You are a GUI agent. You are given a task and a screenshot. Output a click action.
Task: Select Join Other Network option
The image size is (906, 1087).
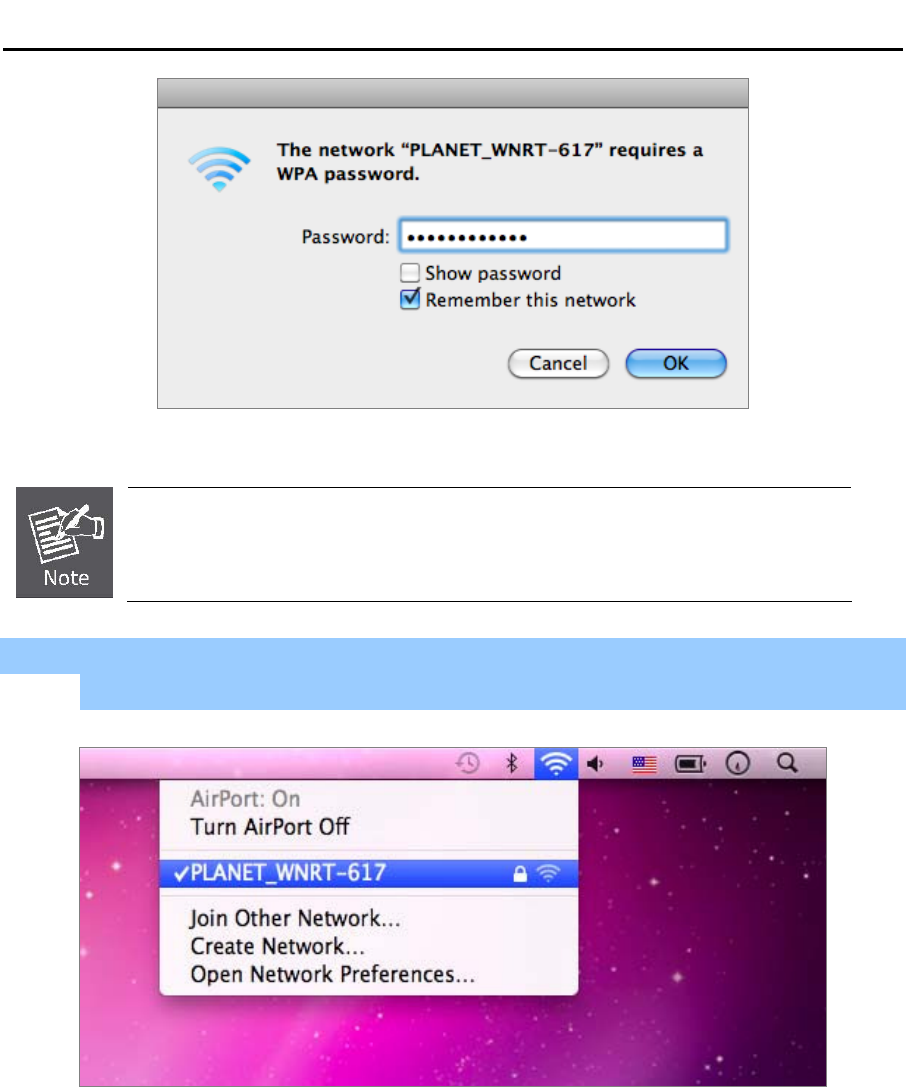295,919
